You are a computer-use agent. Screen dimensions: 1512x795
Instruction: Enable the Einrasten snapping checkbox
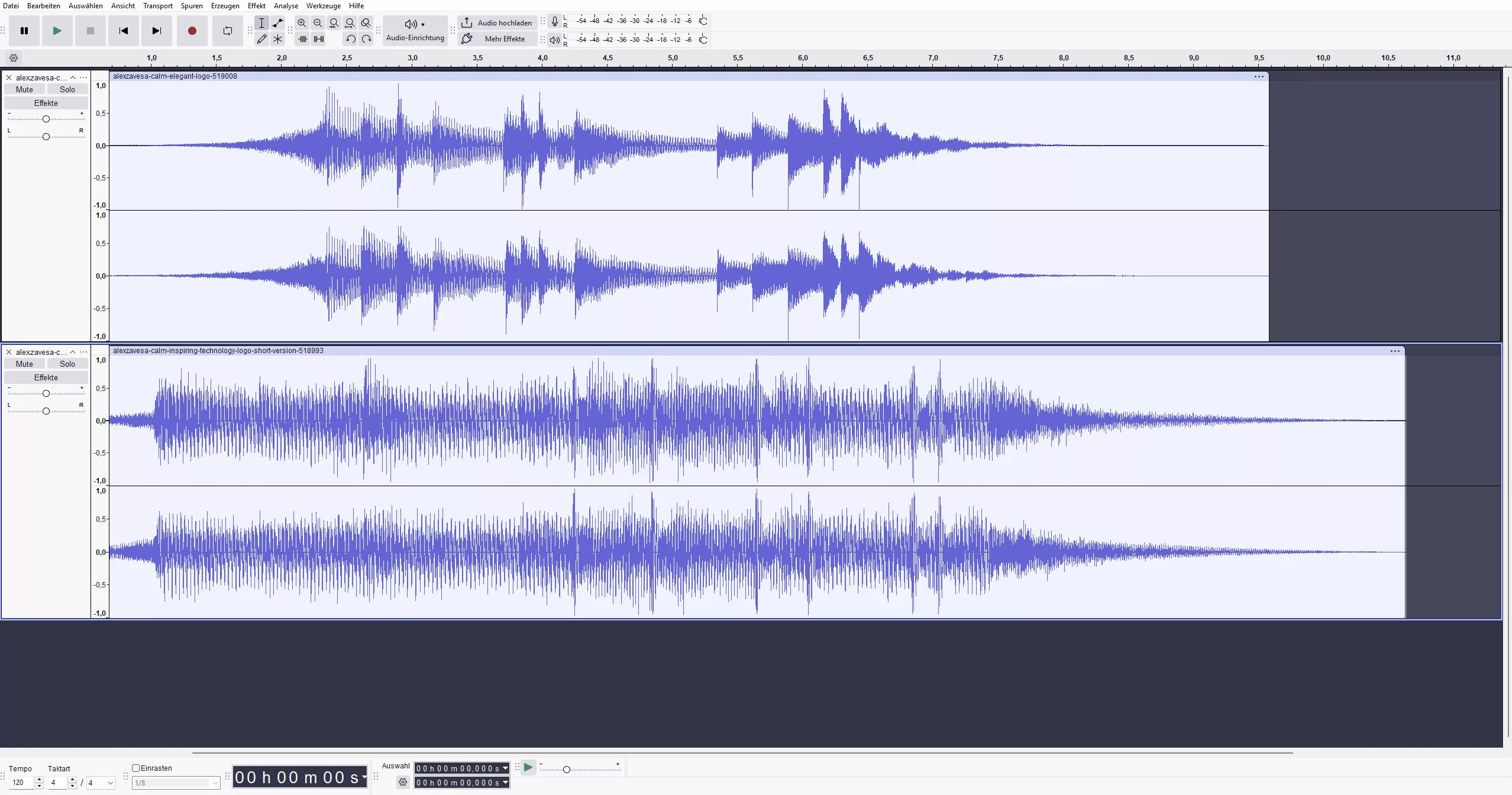(x=135, y=768)
